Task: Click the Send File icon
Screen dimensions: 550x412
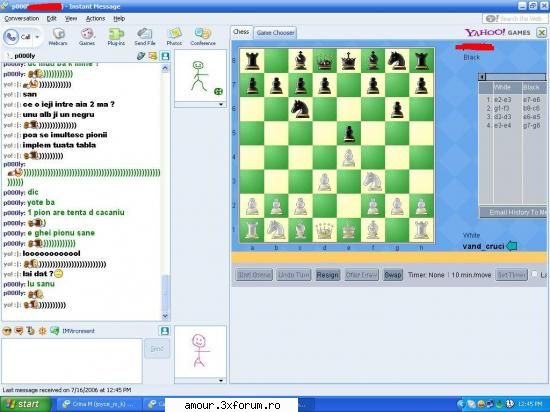Action: click(x=145, y=36)
